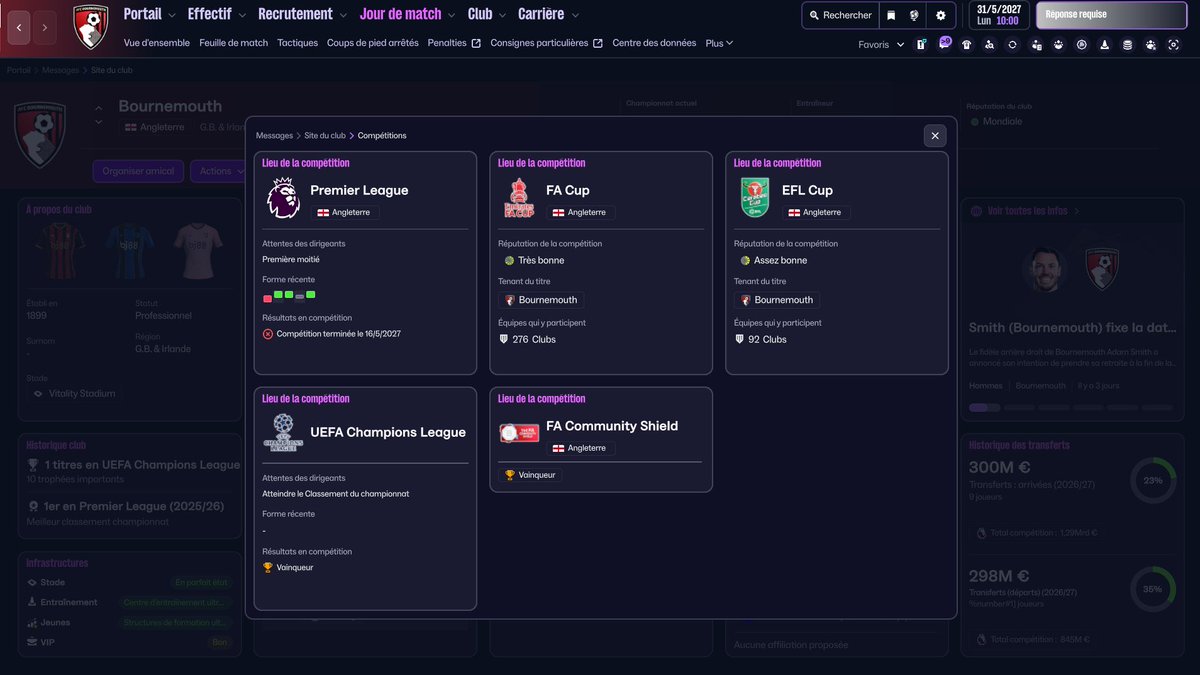The width and height of the screenshot is (1200, 675).
Task: Click Site du club in the dialog breadcrumb
Action: pyautogui.click(x=325, y=135)
